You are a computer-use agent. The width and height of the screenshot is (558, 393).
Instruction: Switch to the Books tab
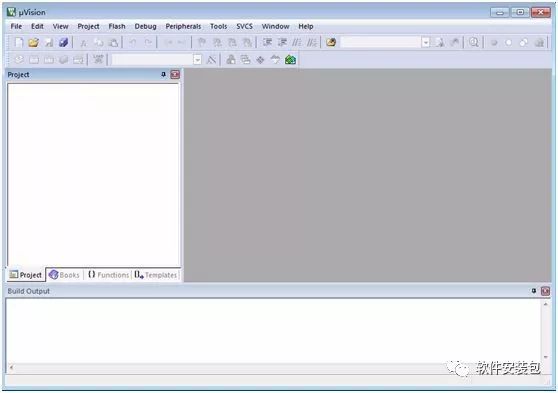click(x=64, y=275)
